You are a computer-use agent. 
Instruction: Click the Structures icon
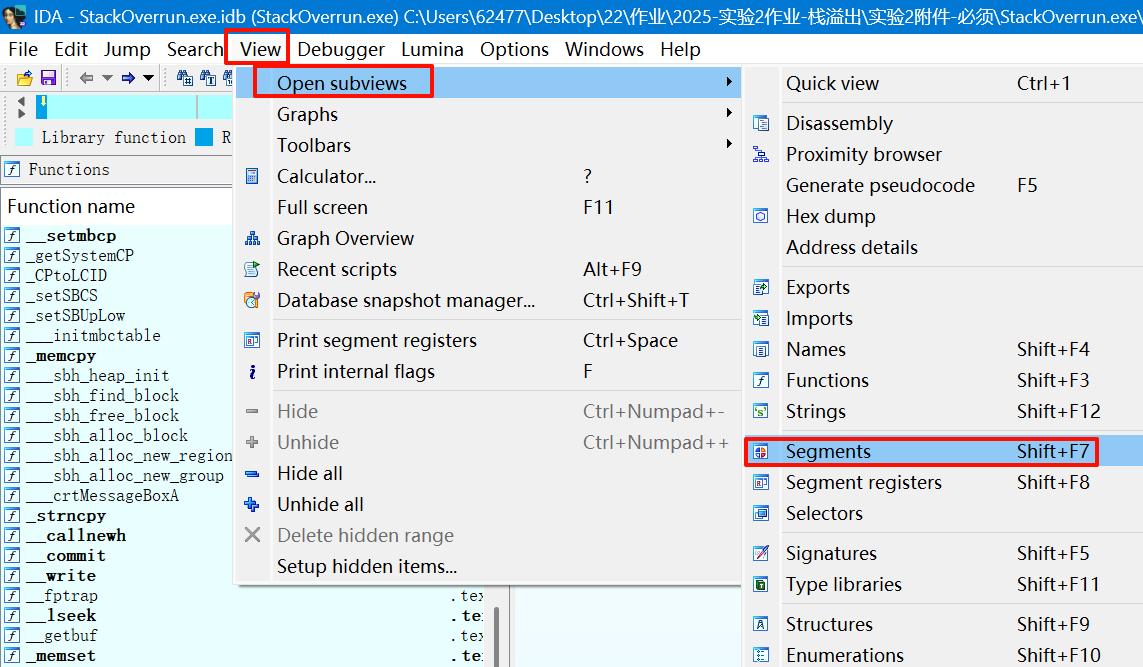[761, 624]
